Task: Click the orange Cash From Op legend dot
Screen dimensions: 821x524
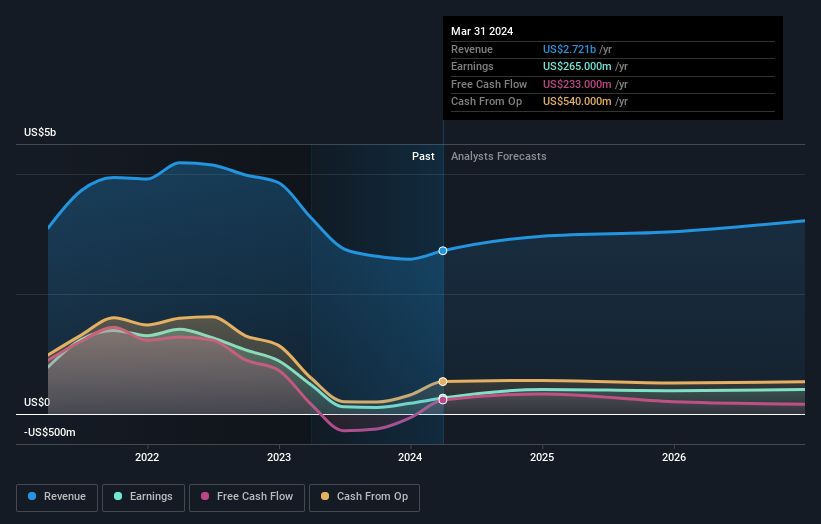Action: pos(325,496)
